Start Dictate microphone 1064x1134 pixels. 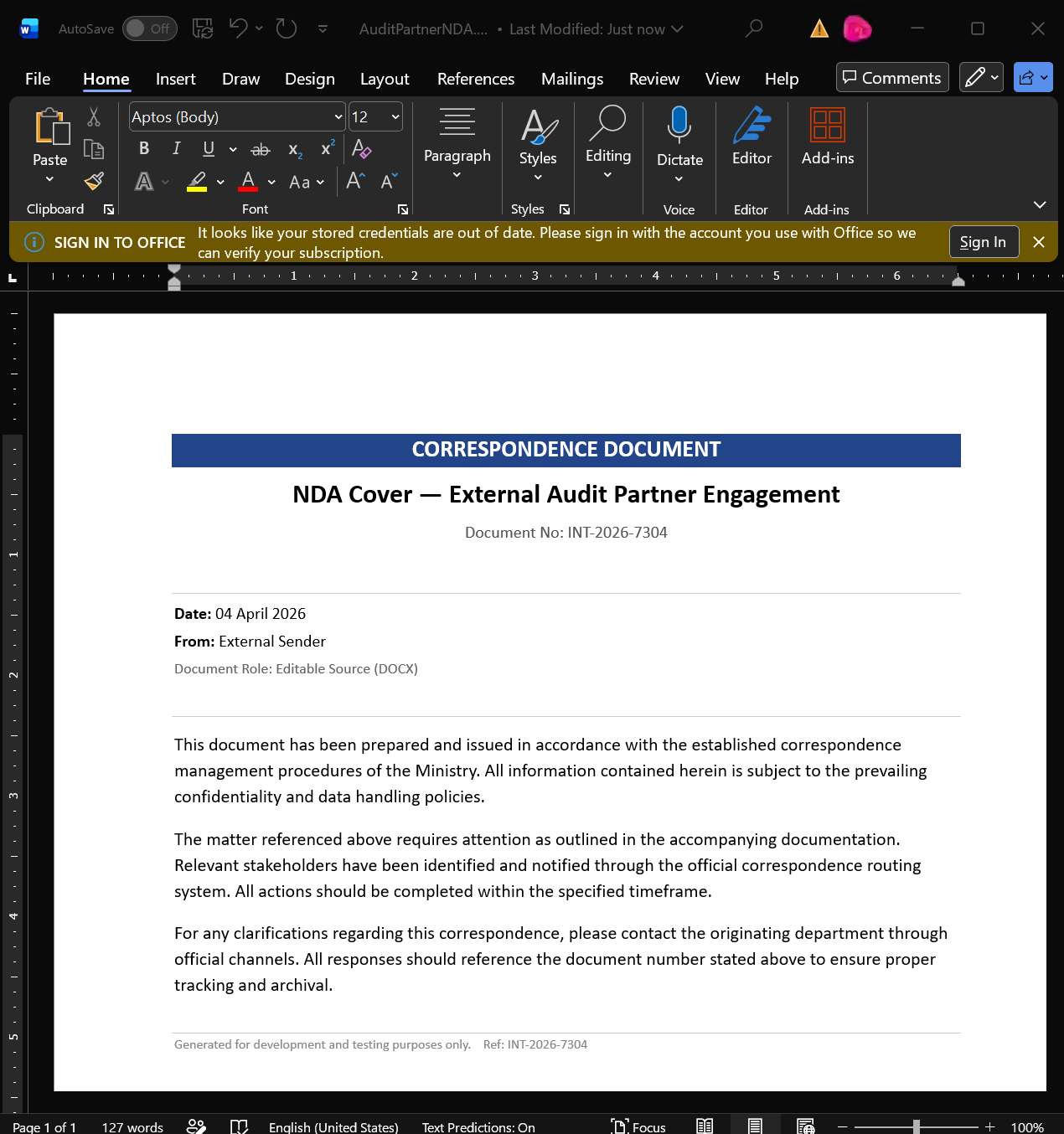click(679, 124)
